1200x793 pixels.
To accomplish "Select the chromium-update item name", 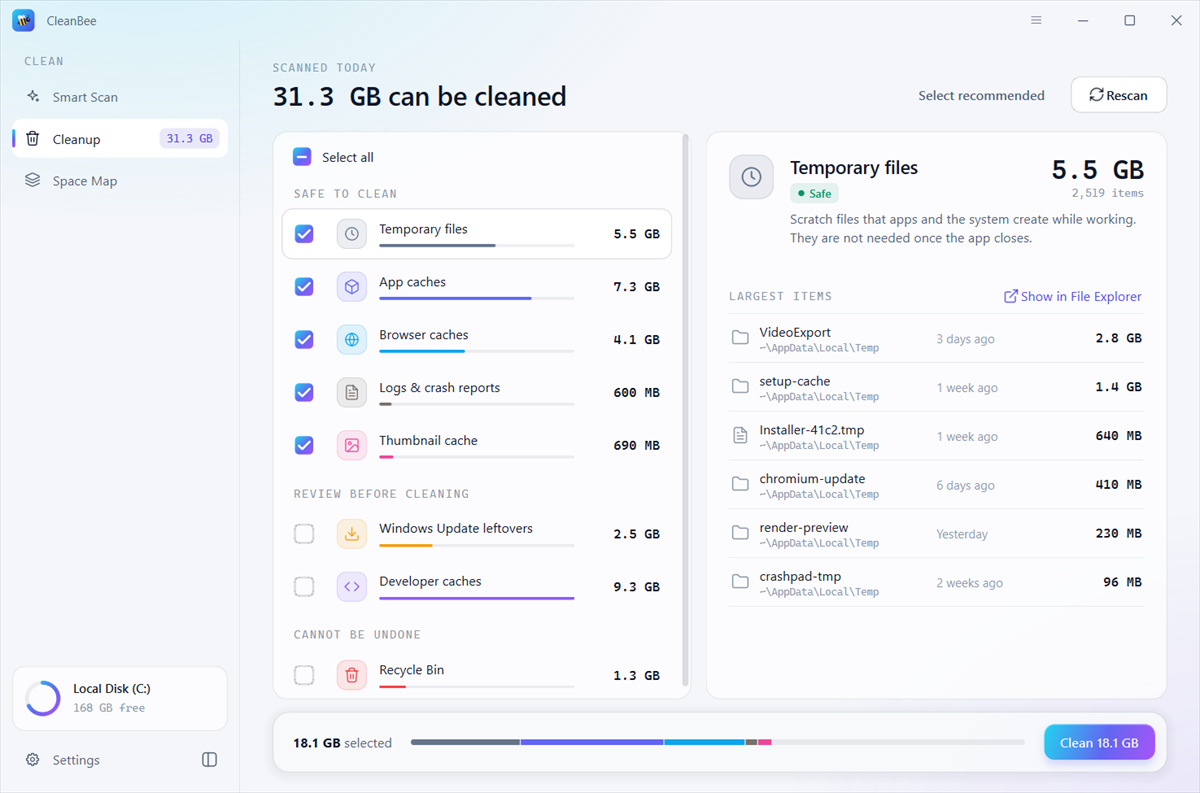I will pyautogui.click(x=812, y=479).
